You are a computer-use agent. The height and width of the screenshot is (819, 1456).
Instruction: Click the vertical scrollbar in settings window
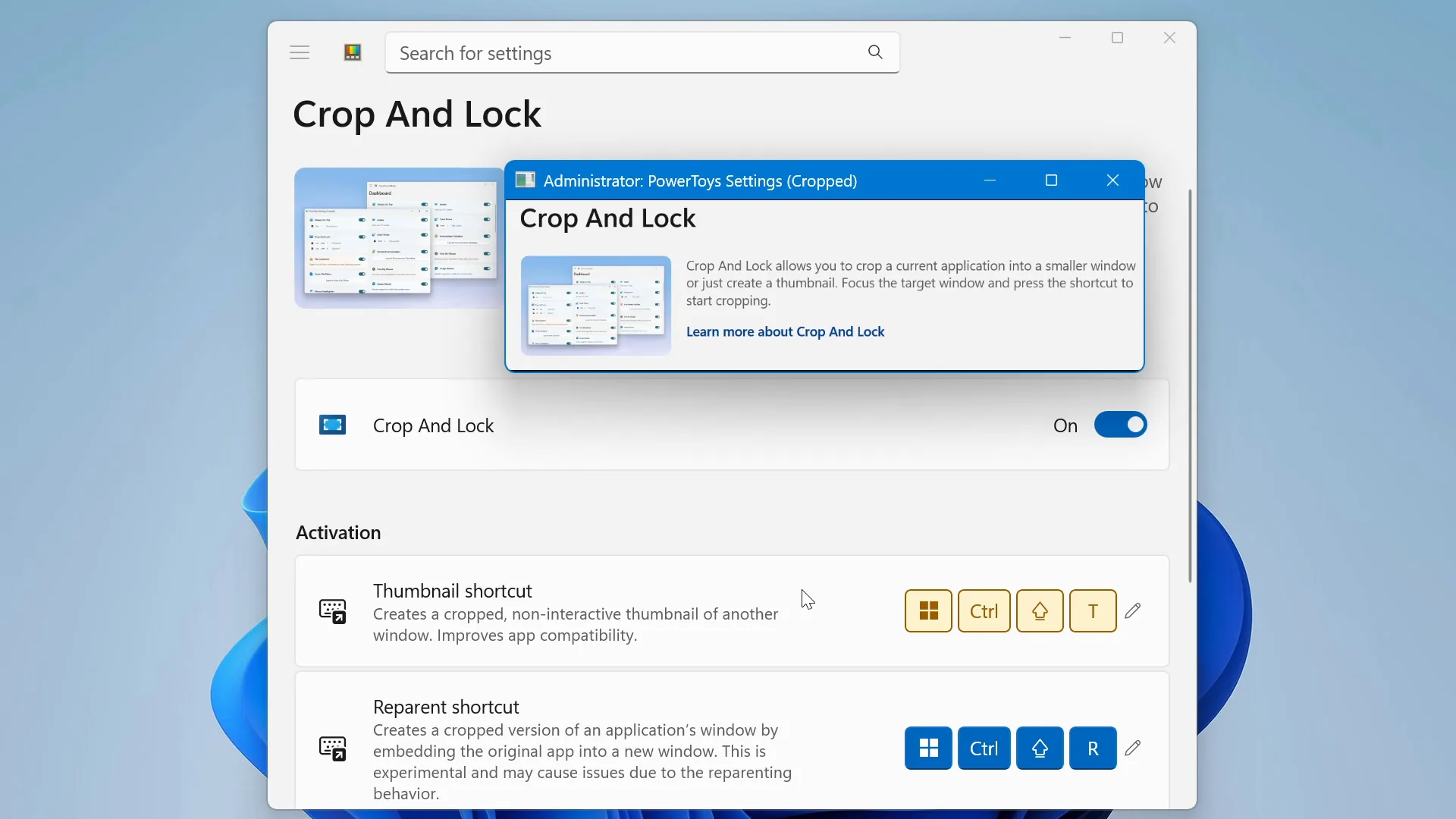pyautogui.click(x=1190, y=385)
